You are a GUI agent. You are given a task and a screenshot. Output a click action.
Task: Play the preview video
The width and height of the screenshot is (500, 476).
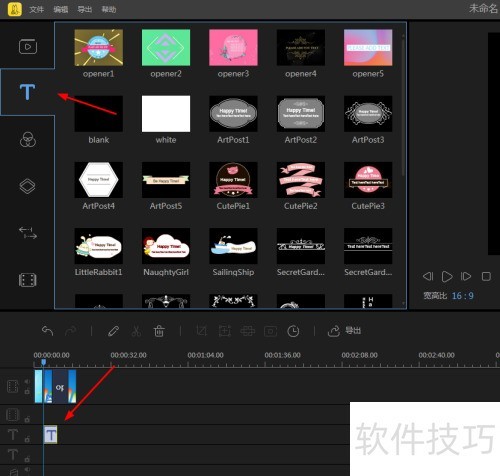447,276
